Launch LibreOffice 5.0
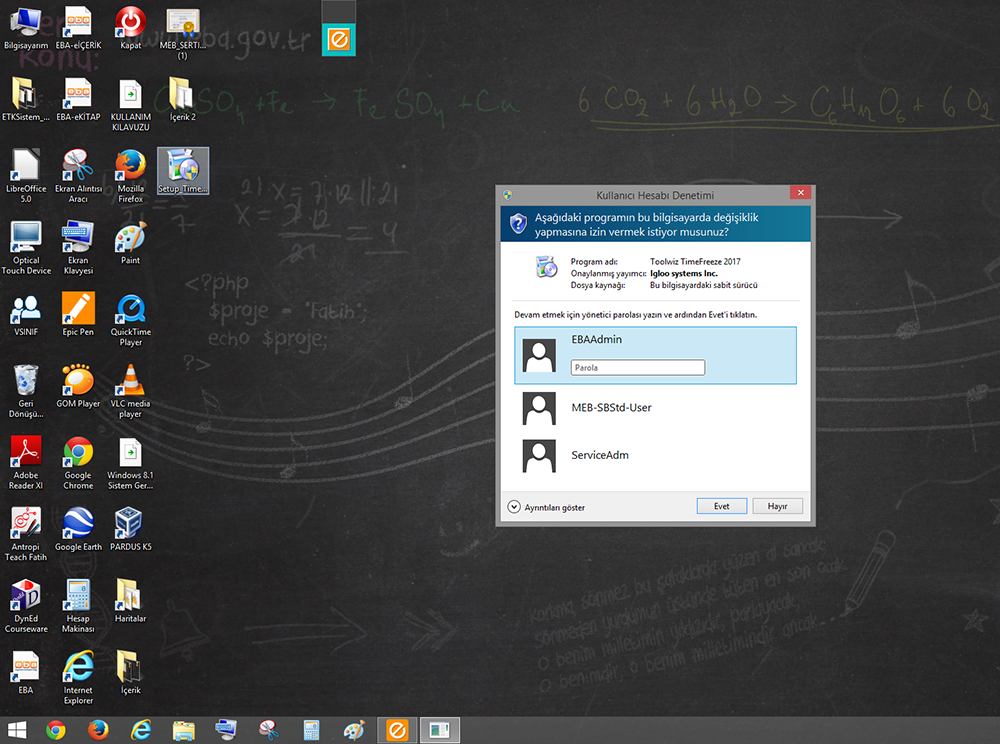Viewport: 1000px width, 744px height. coord(26,176)
